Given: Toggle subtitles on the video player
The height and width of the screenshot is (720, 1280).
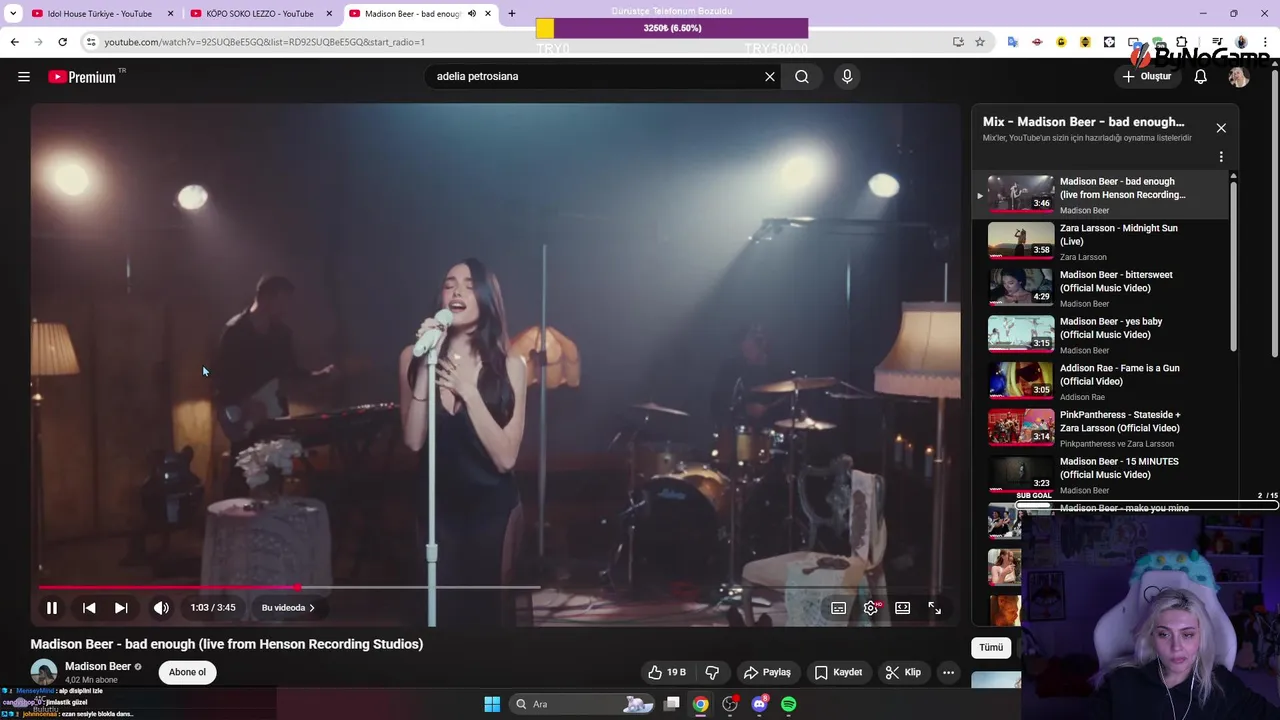Looking at the screenshot, I should pyautogui.click(x=839, y=608).
